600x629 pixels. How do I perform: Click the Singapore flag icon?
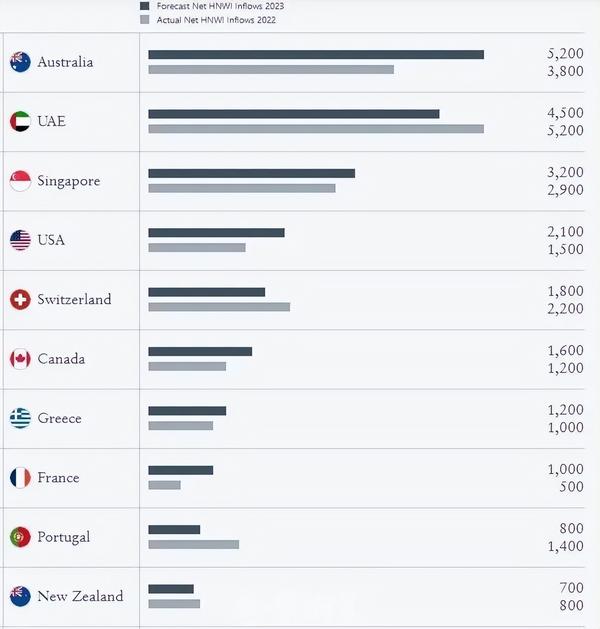point(20,181)
